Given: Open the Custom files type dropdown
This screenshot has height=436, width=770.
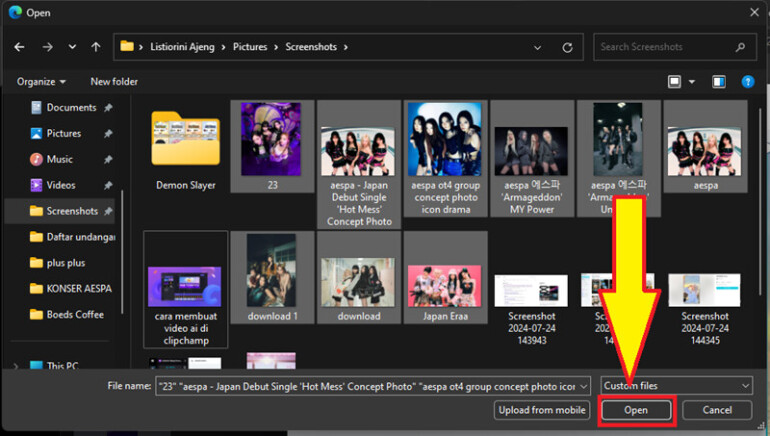Looking at the screenshot, I should [676, 385].
